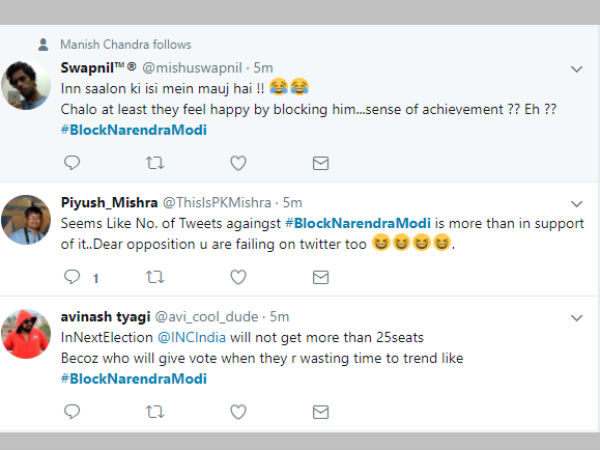Retweet Piyush_Mishra's tweet
600x450 pixels.
[155, 276]
